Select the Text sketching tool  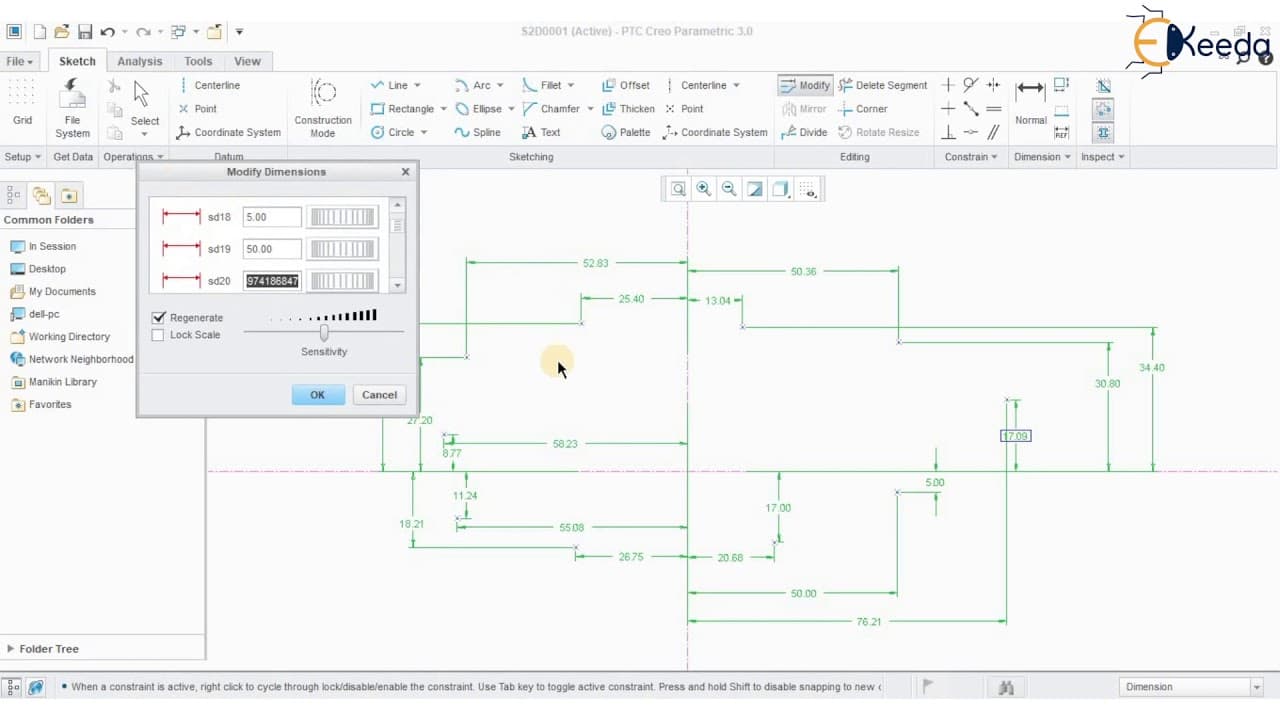[x=541, y=132]
